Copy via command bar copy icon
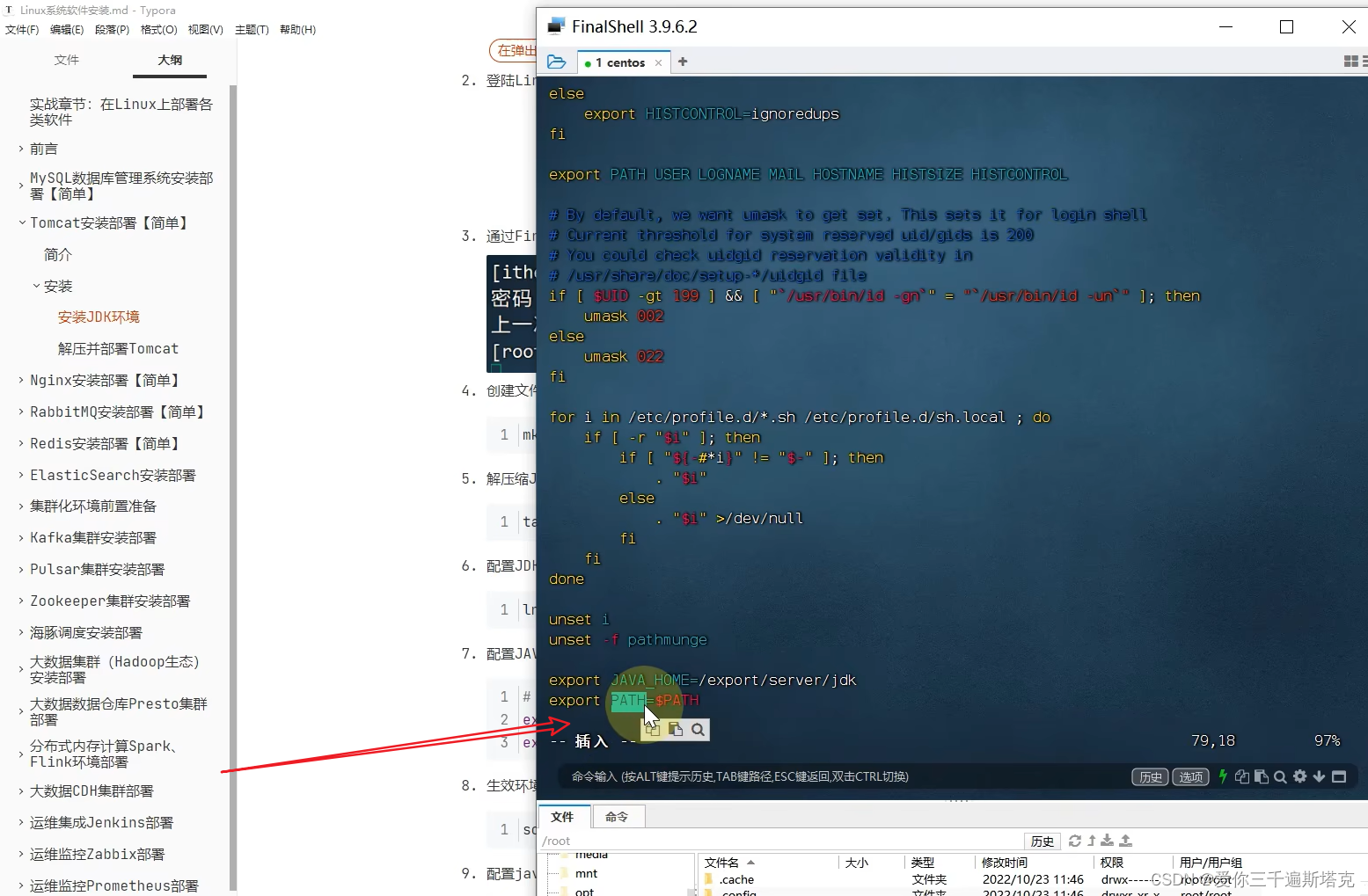Image resolution: width=1368 pixels, height=896 pixels. point(1242,776)
